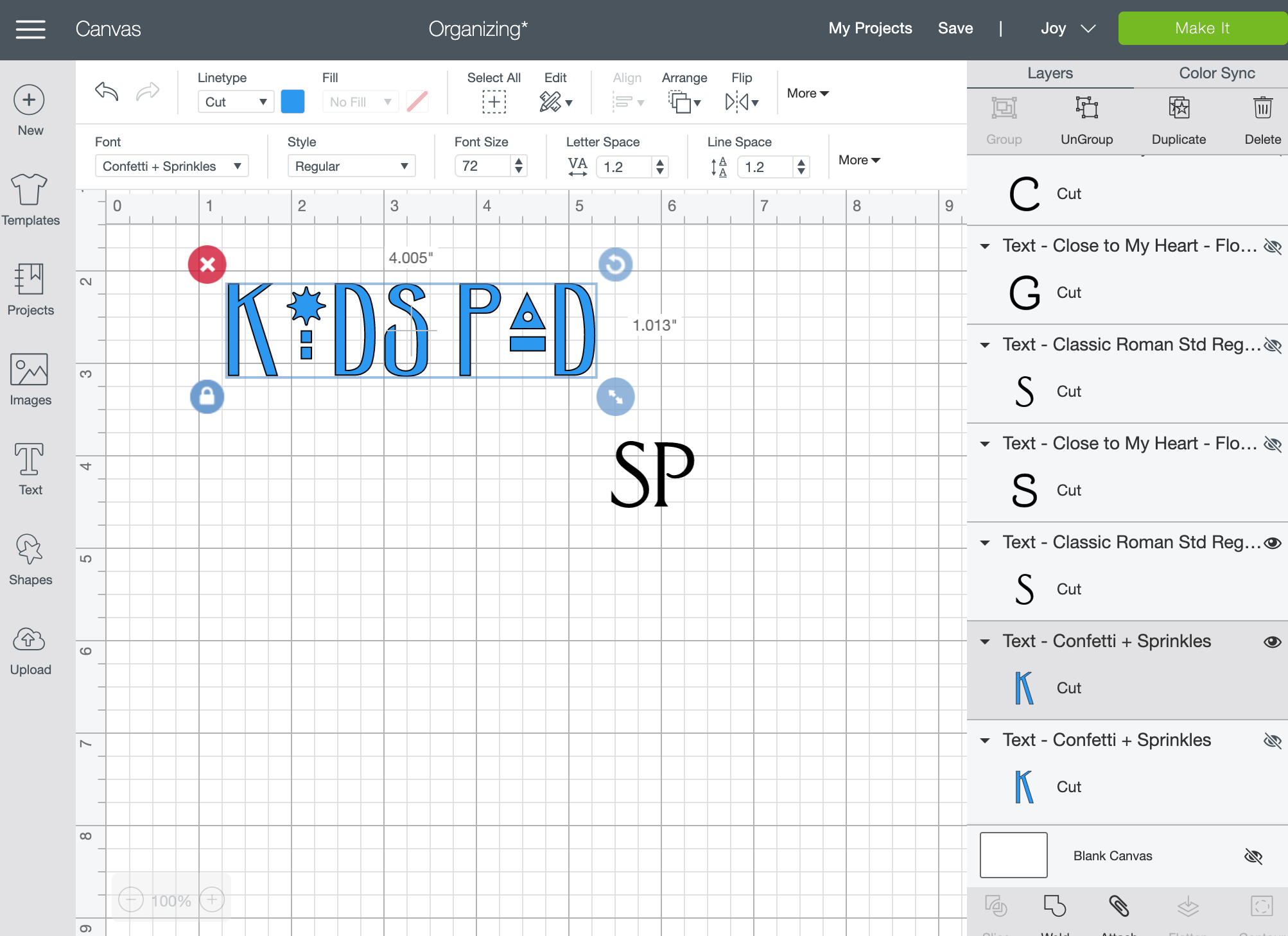Open the Shapes panel
Screen dimensions: 1288x936
pos(30,560)
